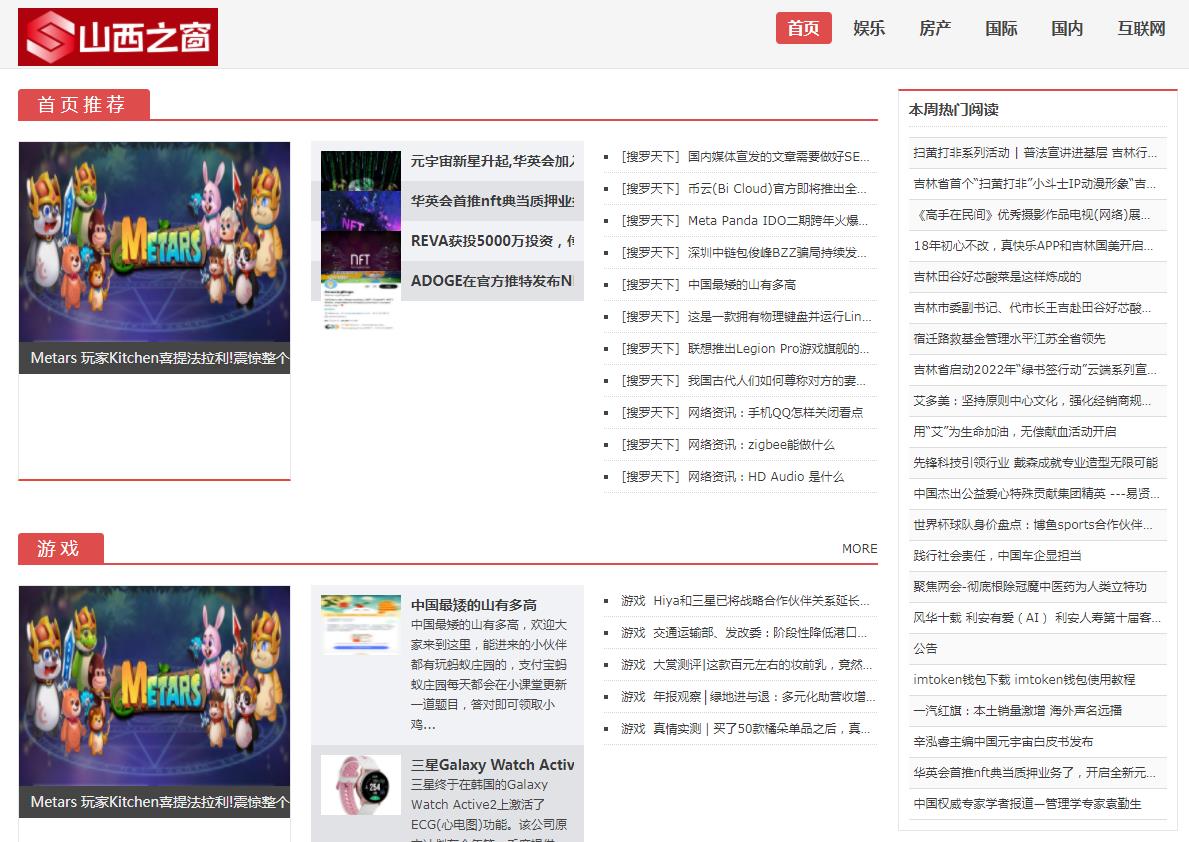Screen dimensions: 1189x842
Task: Read 元宇宙新星升起,华英会加 headline
Action: click(493, 161)
